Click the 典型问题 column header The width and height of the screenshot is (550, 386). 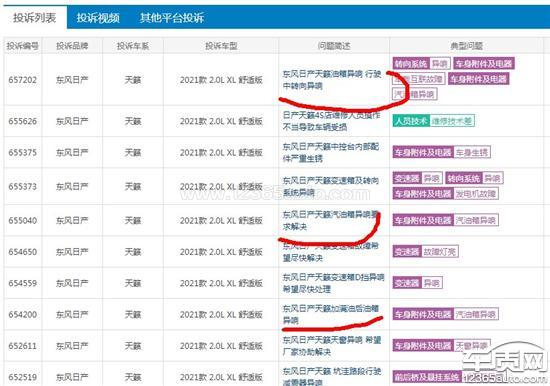pyautogui.click(x=466, y=46)
